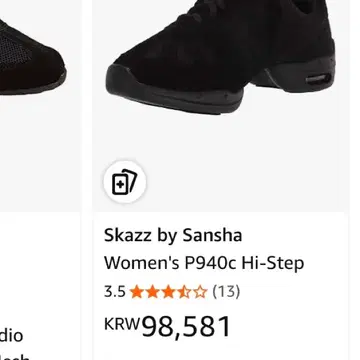Image resolution: width=360 pixels, height=360 pixels.
Task: Click the blank area of the left product card
Action: click(x=40, y=267)
